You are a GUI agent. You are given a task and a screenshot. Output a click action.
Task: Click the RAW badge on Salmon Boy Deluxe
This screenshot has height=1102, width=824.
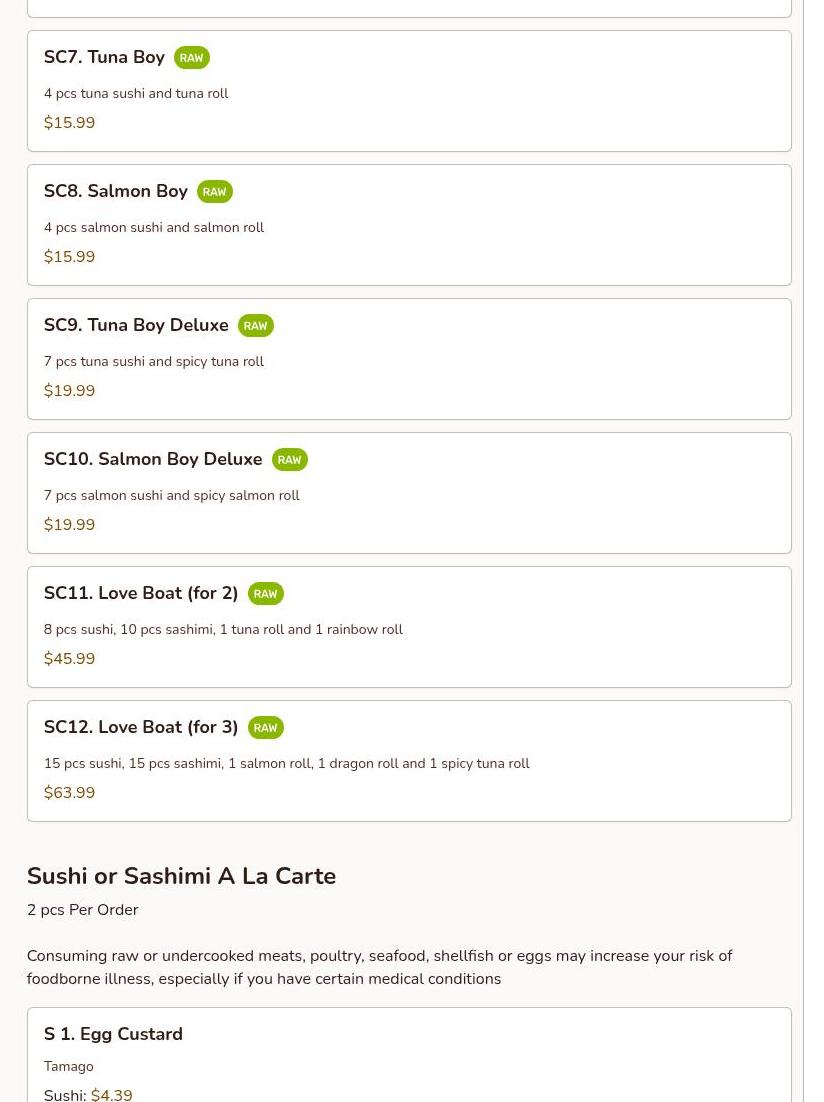(x=289, y=460)
